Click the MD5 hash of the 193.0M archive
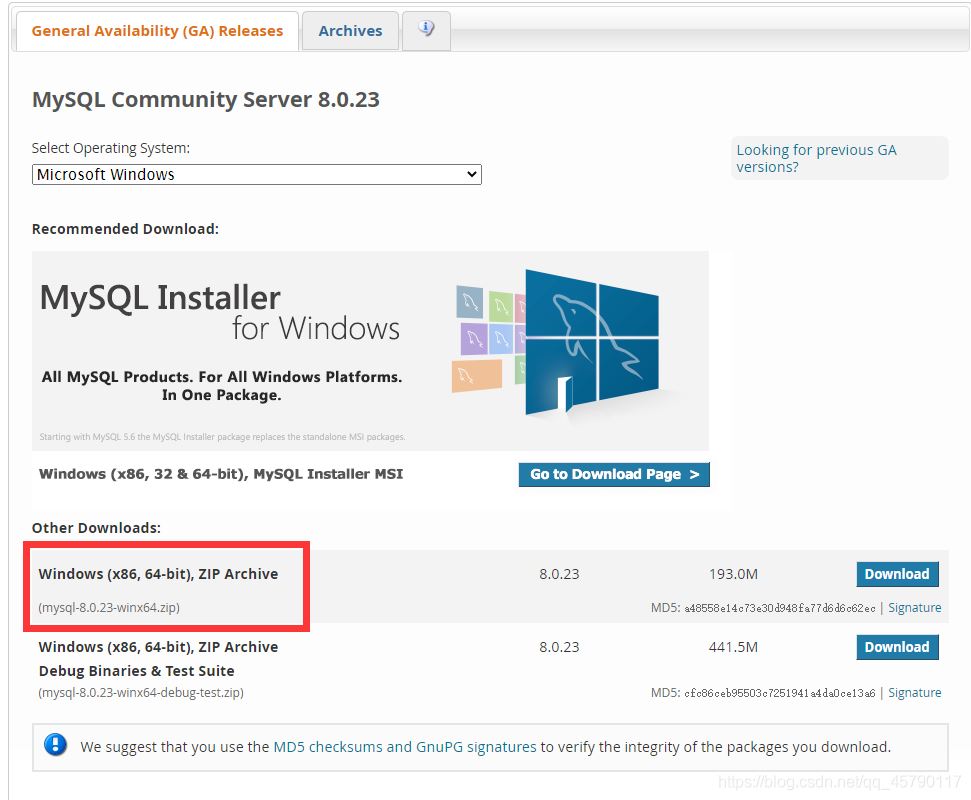 point(779,608)
